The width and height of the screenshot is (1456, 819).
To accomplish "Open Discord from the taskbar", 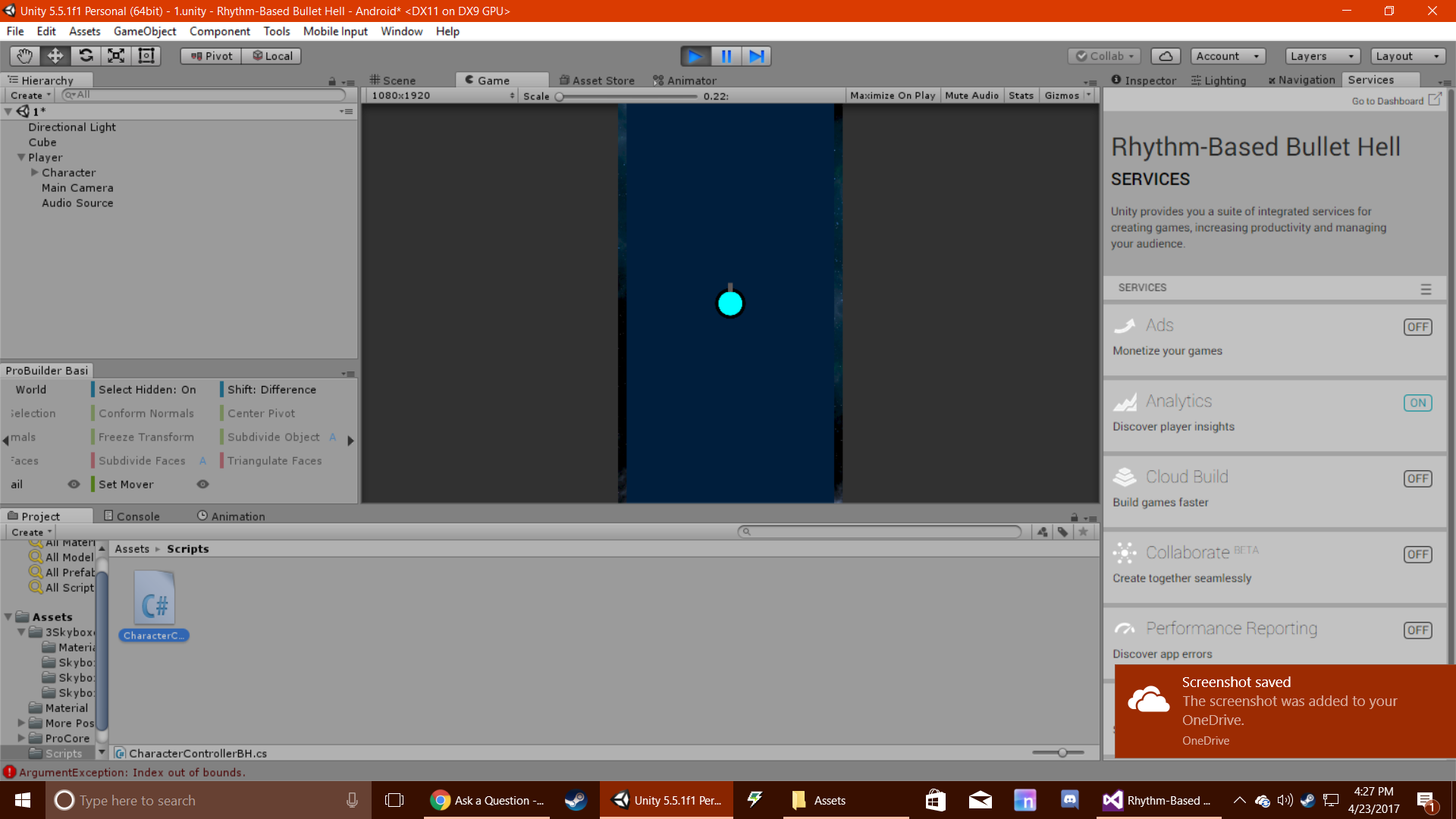I will point(1070,800).
